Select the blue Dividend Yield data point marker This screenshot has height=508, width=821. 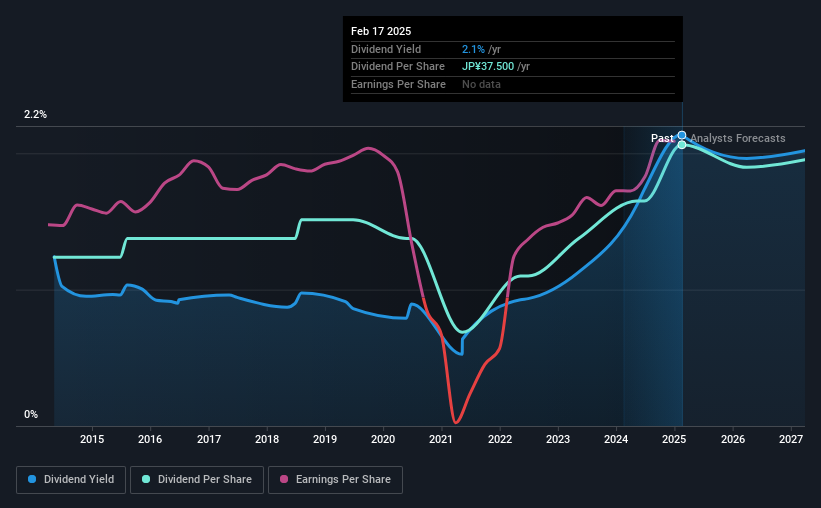click(x=682, y=136)
